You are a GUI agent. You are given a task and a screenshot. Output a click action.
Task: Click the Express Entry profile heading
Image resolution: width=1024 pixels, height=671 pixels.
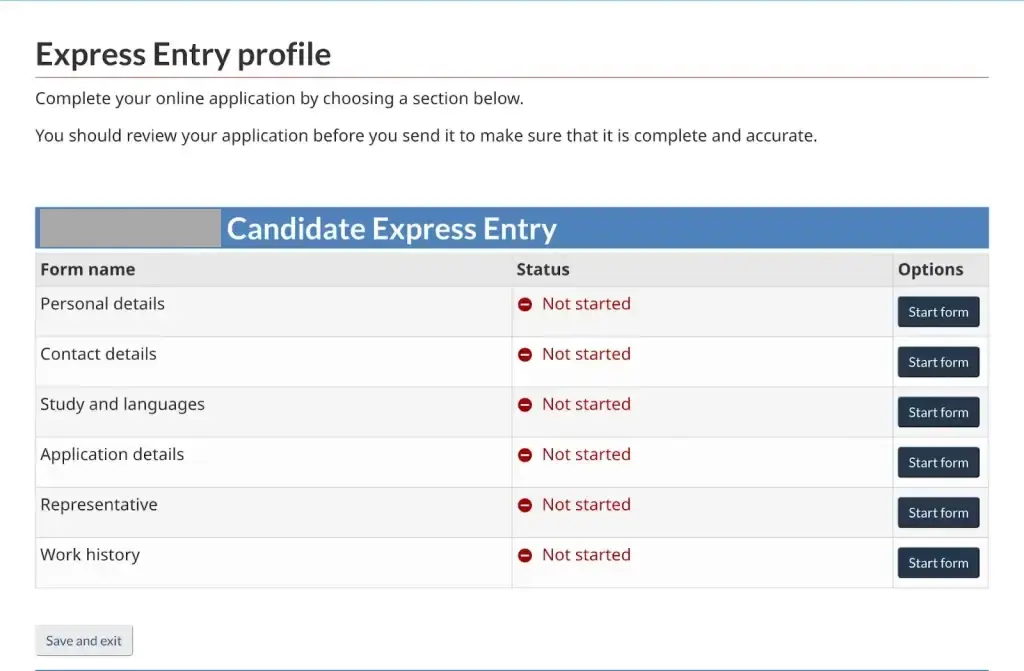tap(183, 54)
